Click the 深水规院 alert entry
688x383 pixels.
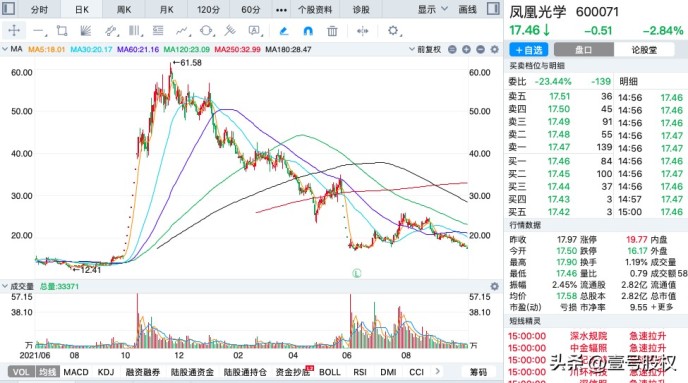coord(588,336)
